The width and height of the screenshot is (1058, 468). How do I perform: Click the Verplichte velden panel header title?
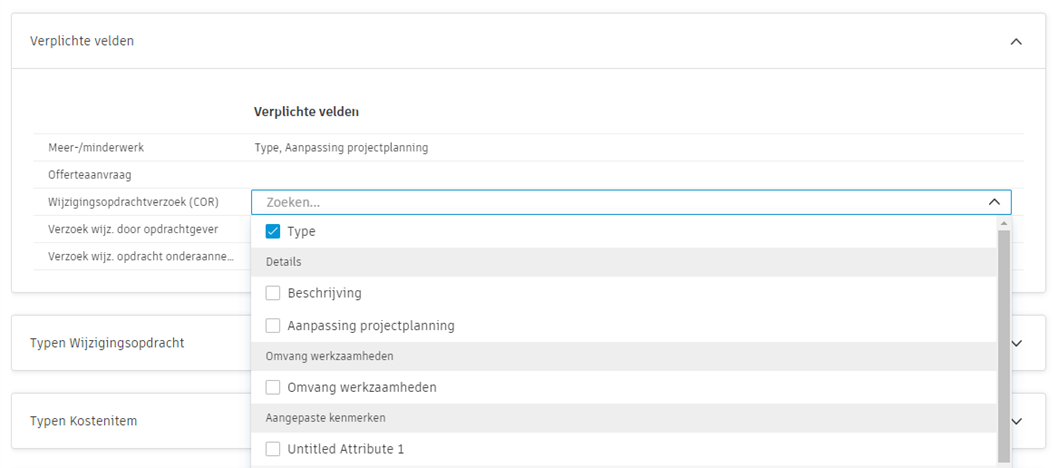(x=82, y=42)
